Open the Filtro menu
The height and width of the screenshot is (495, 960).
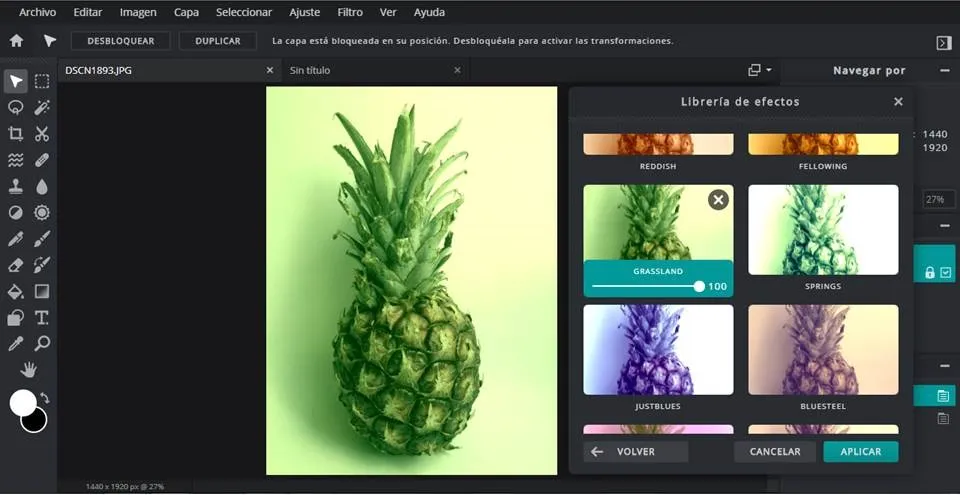pyautogui.click(x=350, y=12)
